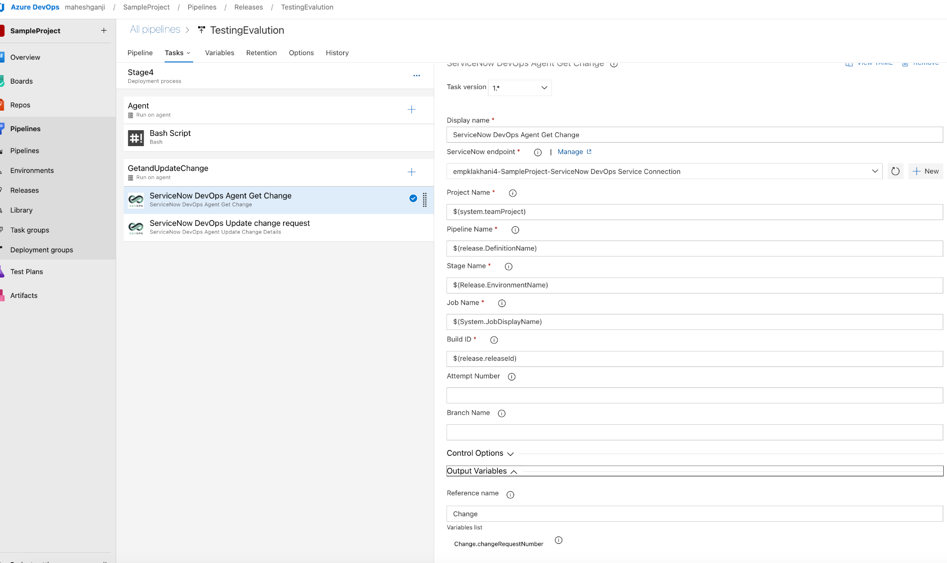The image size is (947, 563).
Task: Open the Stage4 more options ellipsis
Action: 416,76
